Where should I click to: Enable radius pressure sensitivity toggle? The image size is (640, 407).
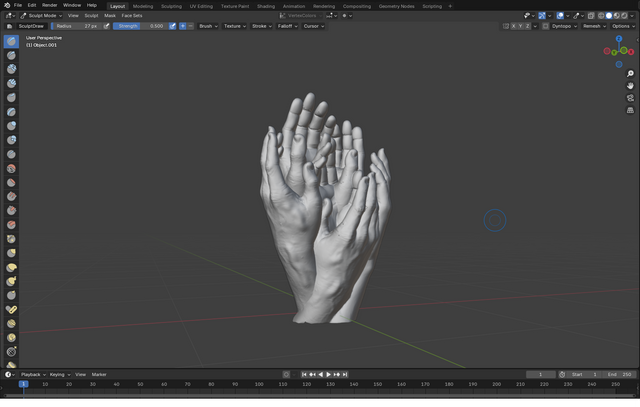(107, 26)
